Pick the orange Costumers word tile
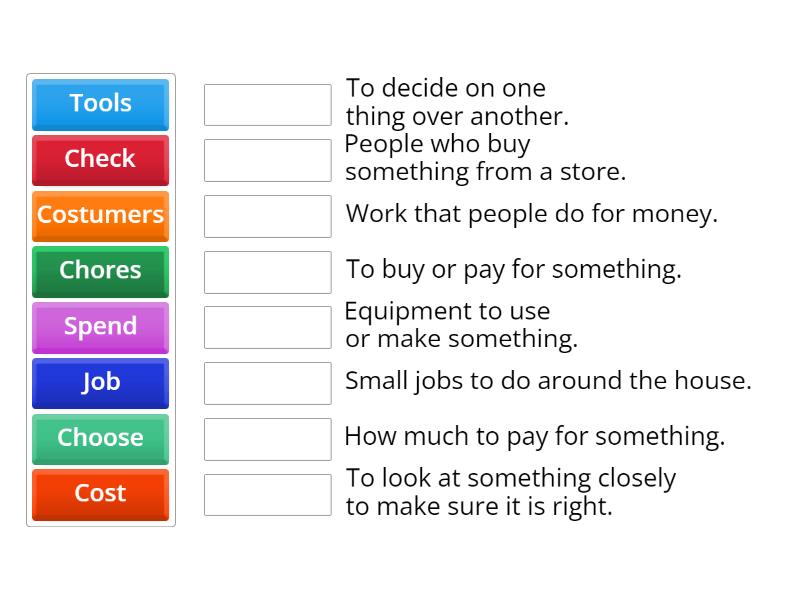This screenshot has width=800, height=600. (100, 216)
